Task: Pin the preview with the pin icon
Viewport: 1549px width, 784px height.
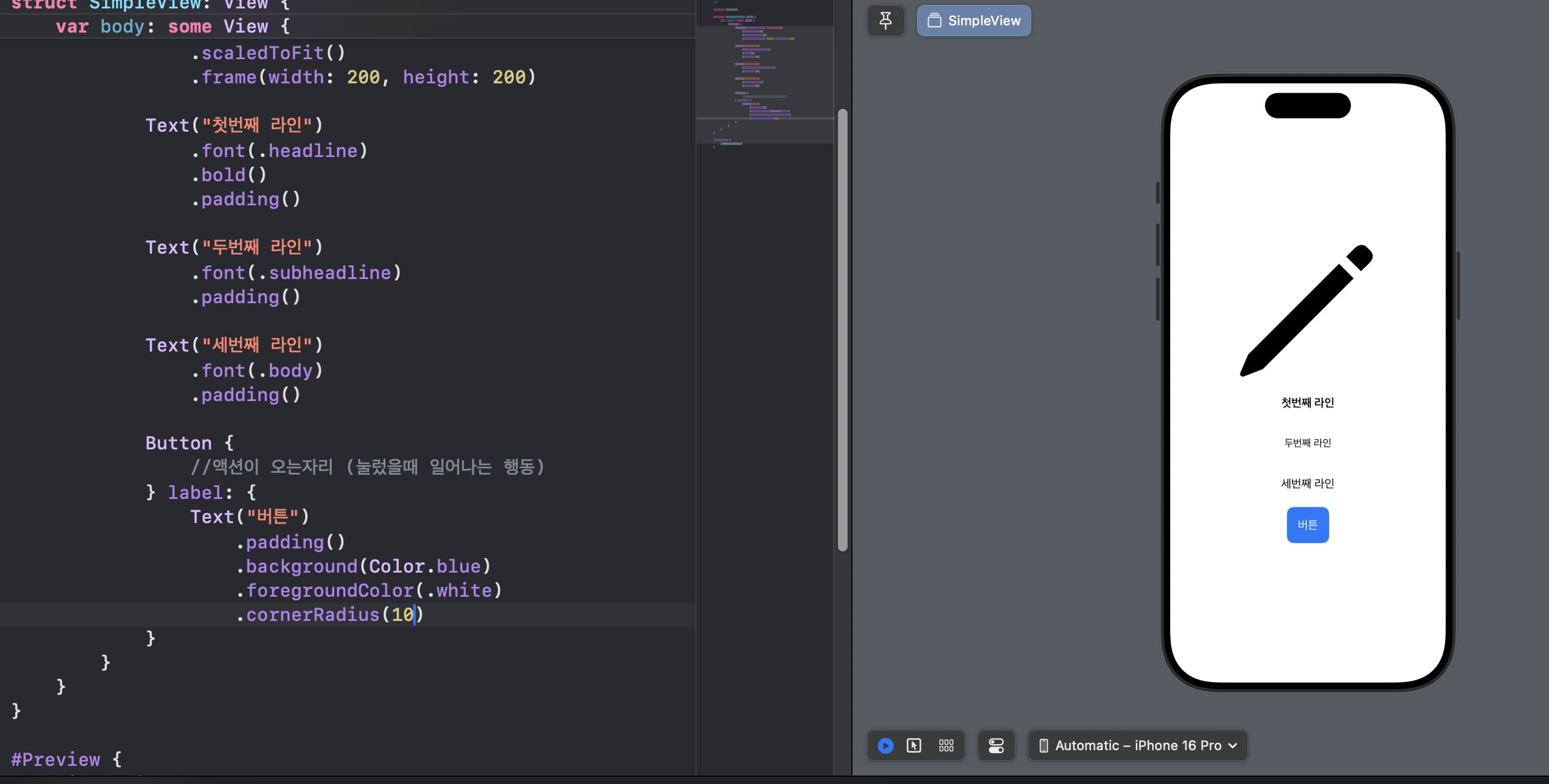Action: click(x=885, y=21)
